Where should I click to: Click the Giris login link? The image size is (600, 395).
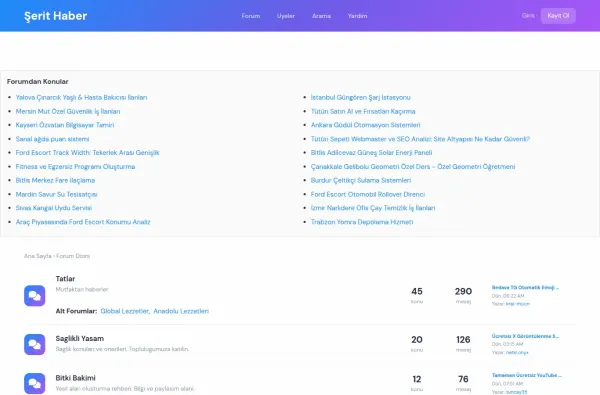(528, 16)
